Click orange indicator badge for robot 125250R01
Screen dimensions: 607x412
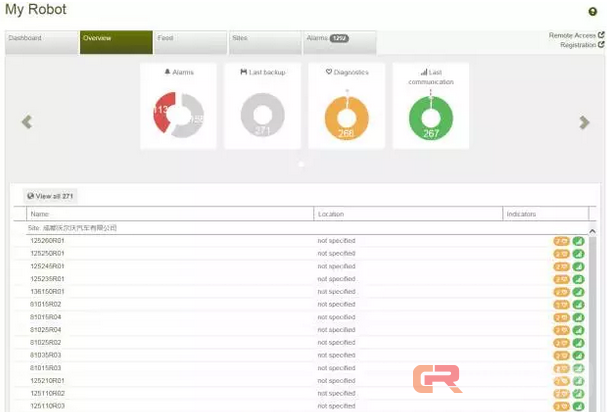coord(561,254)
